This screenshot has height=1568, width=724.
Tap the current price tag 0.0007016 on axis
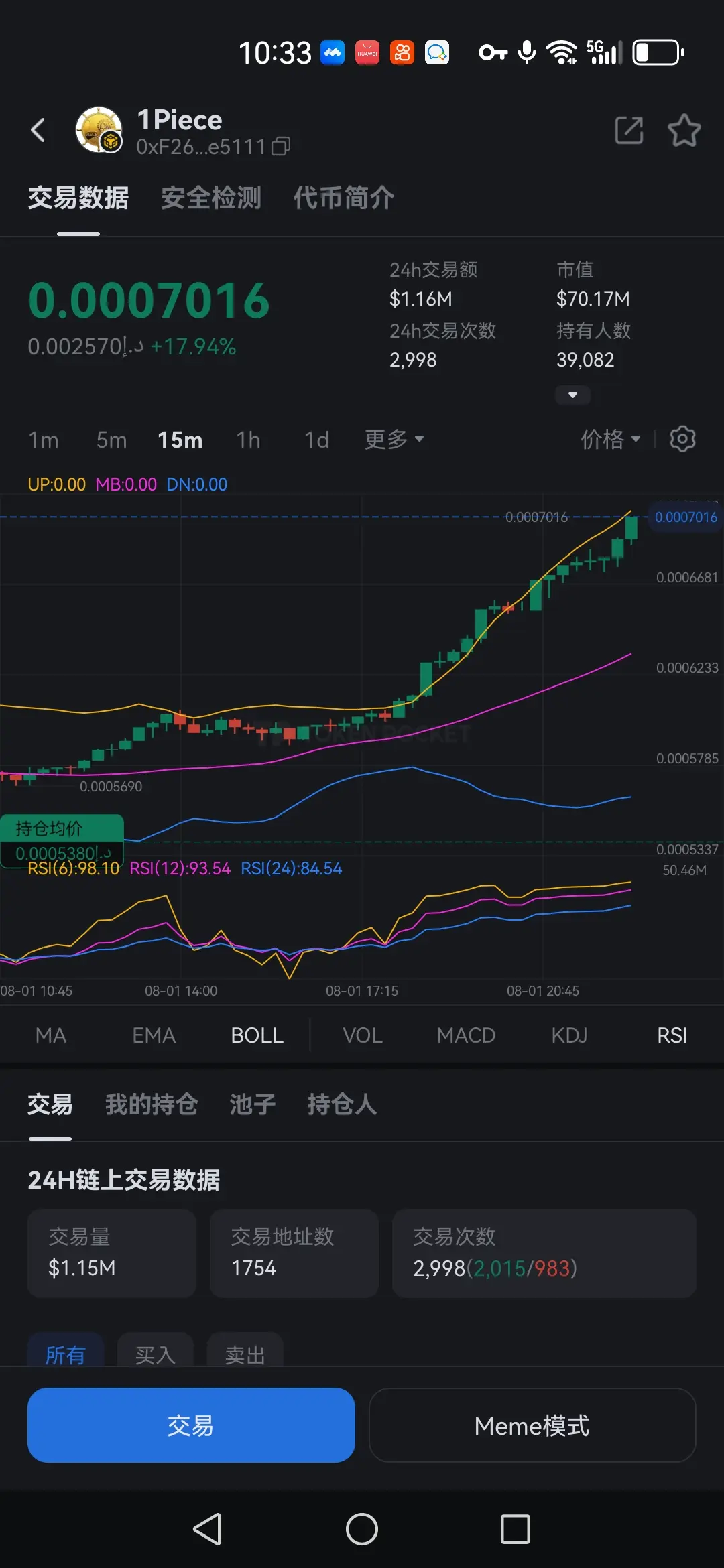click(686, 517)
